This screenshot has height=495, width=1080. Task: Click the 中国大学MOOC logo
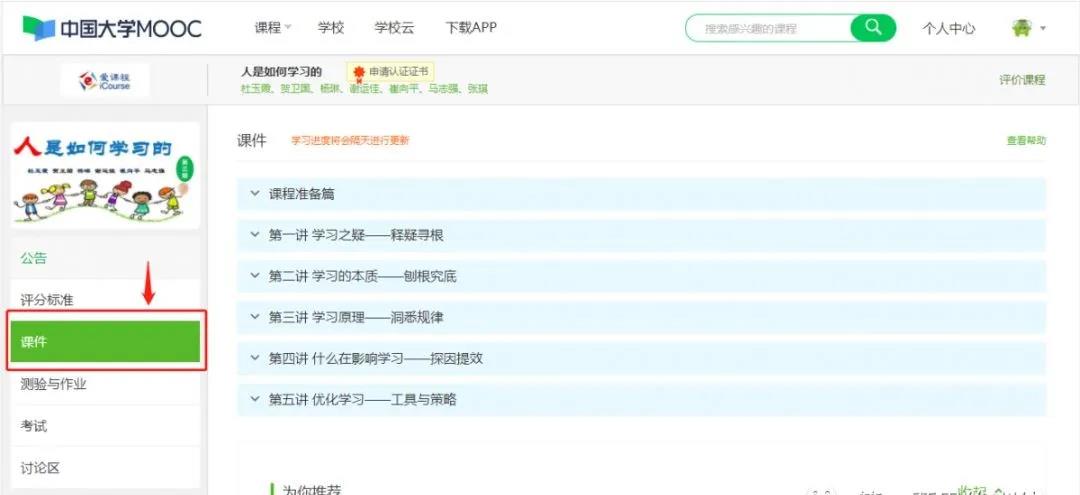click(x=112, y=28)
